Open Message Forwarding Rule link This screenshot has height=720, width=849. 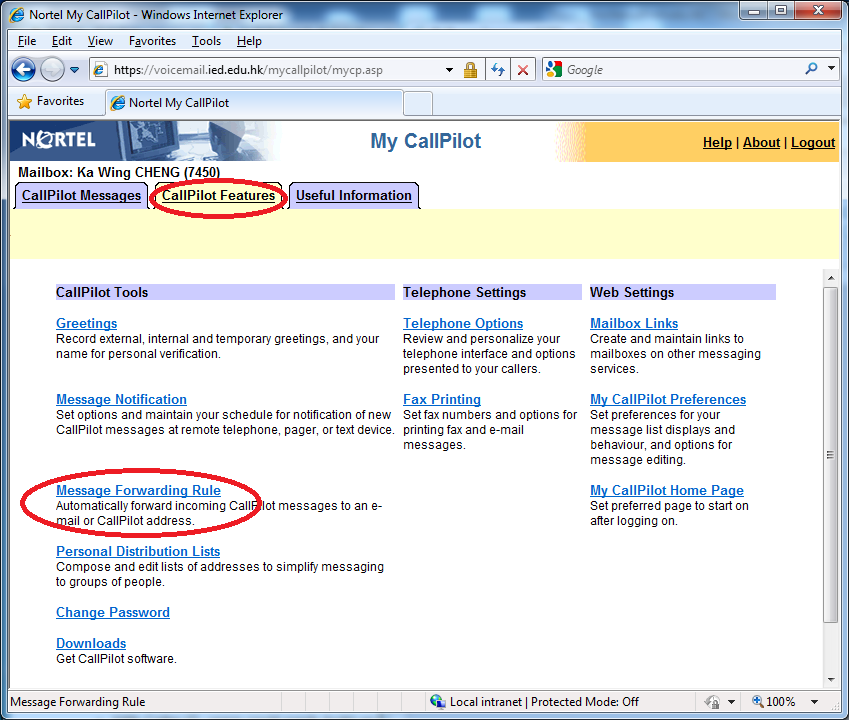138,490
